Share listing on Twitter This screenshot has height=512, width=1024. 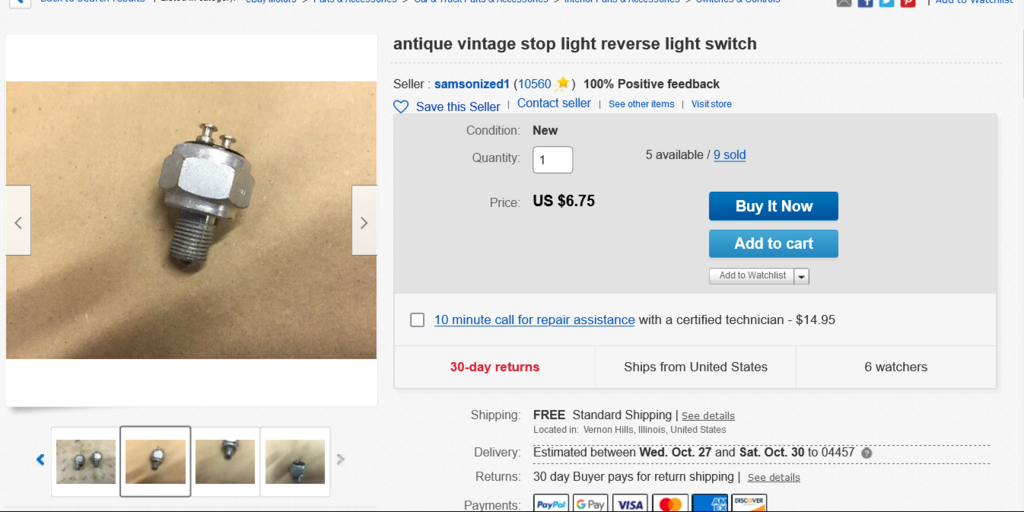pyautogui.click(x=886, y=3)
